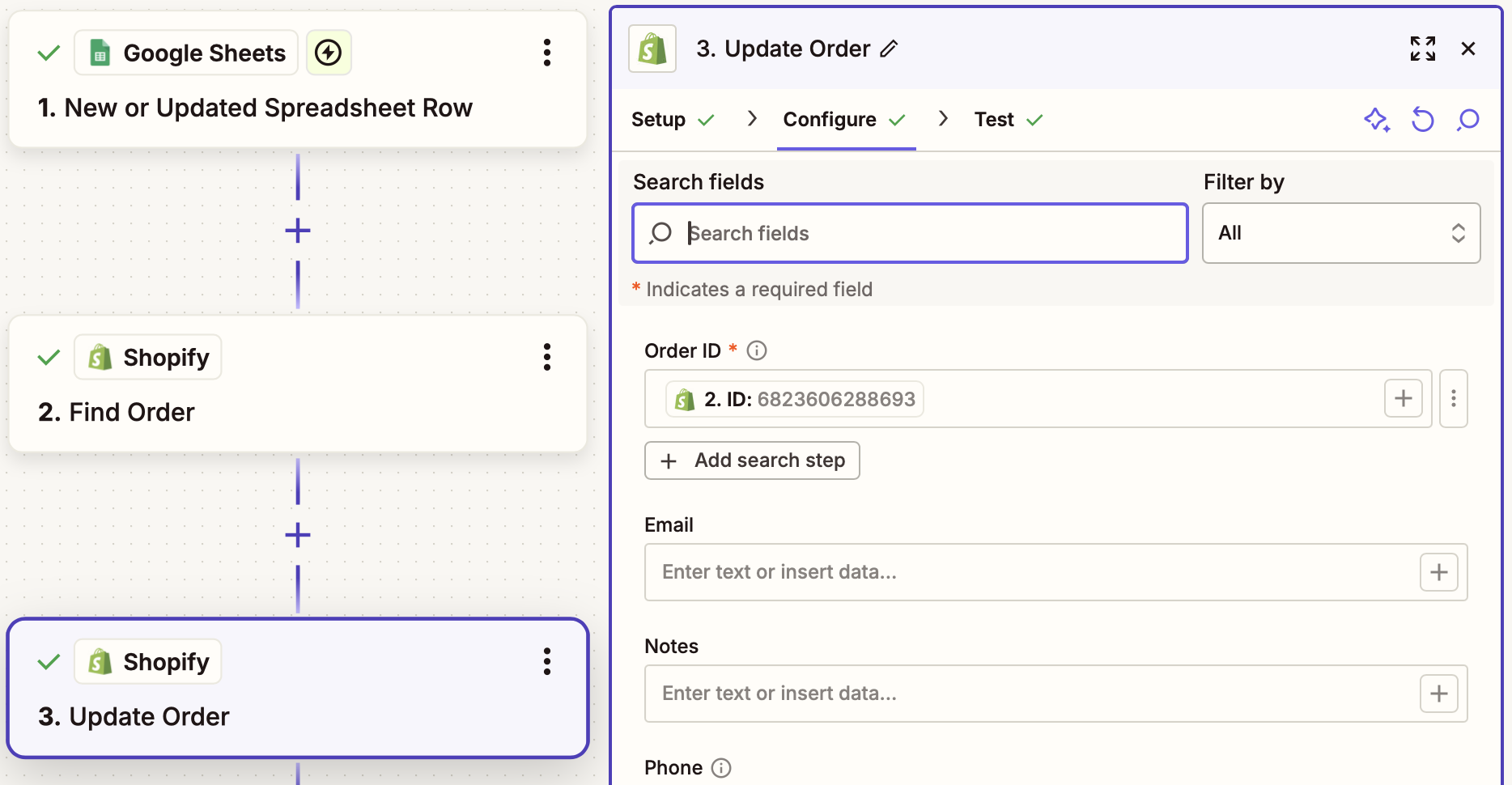Viewport: 1512px width, 785px height.
Task: Add a step after Google Sheets trigger
Action: tap(298, 231)
